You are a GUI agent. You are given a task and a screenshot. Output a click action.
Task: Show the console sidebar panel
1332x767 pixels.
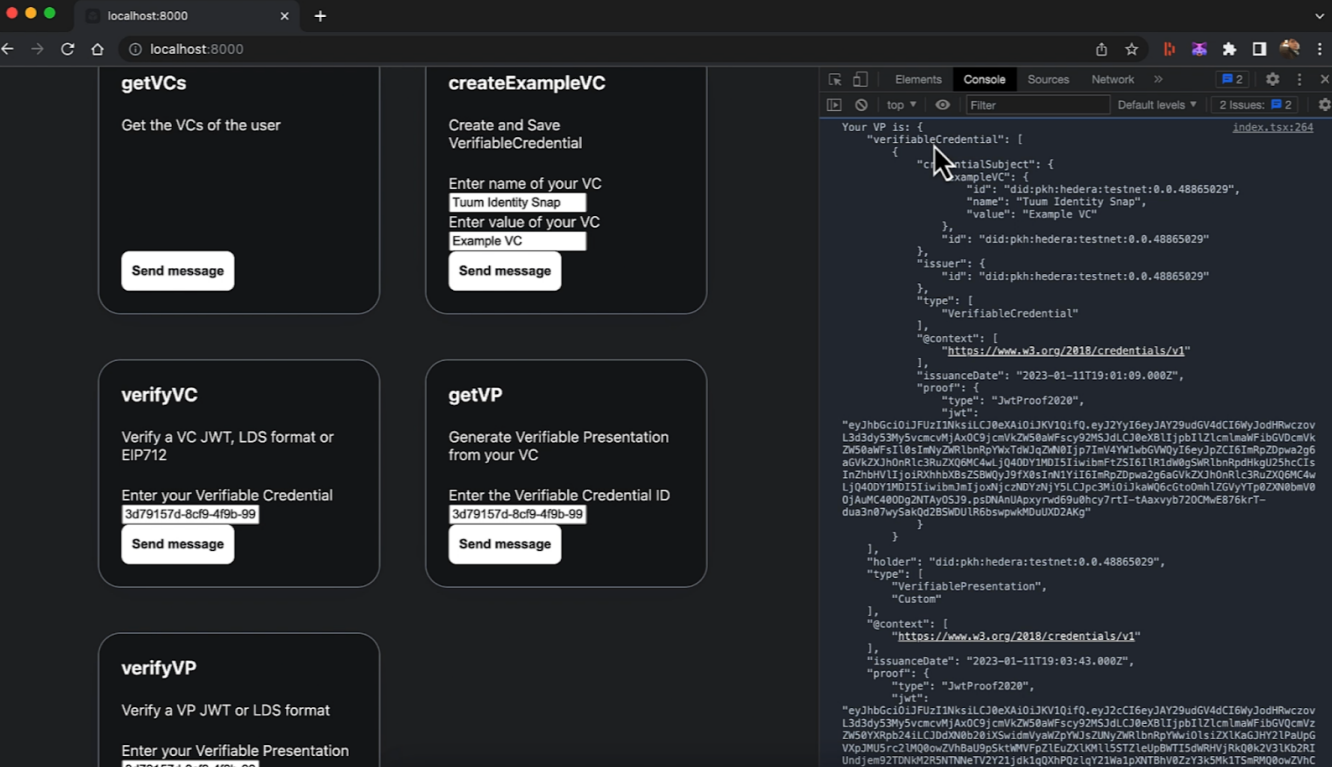tap(834, 105)
